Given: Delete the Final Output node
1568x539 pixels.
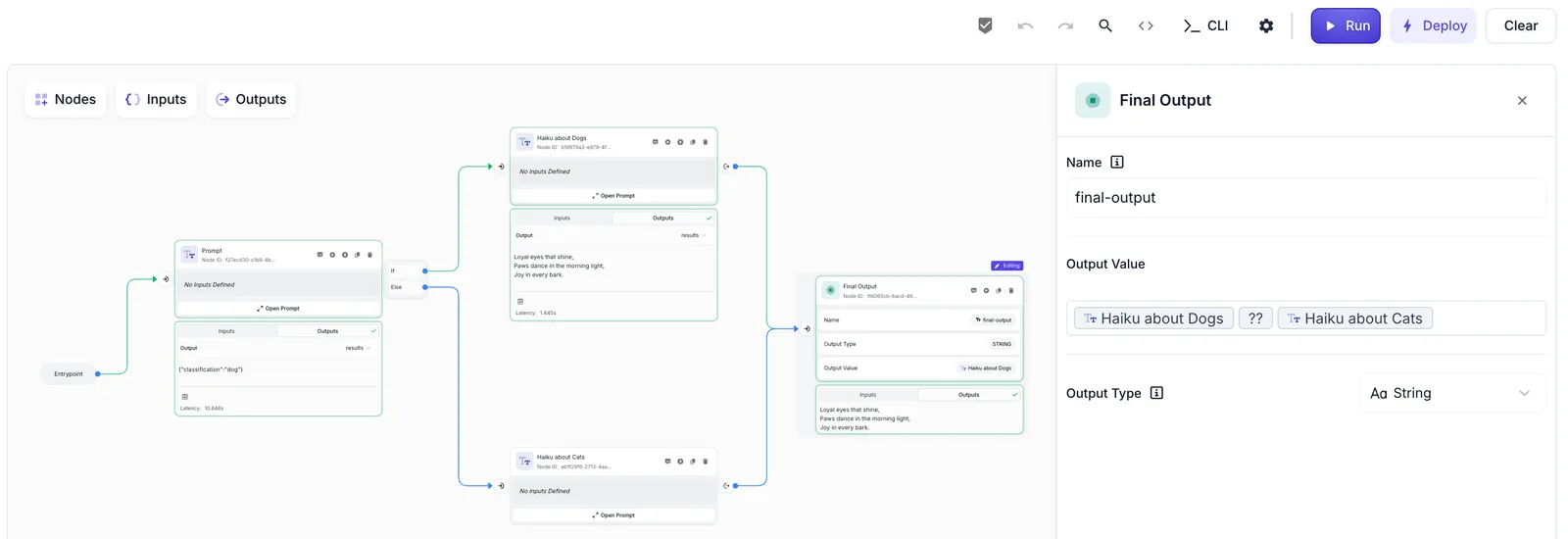Looking at the screenshot, I should point(1011,290).
